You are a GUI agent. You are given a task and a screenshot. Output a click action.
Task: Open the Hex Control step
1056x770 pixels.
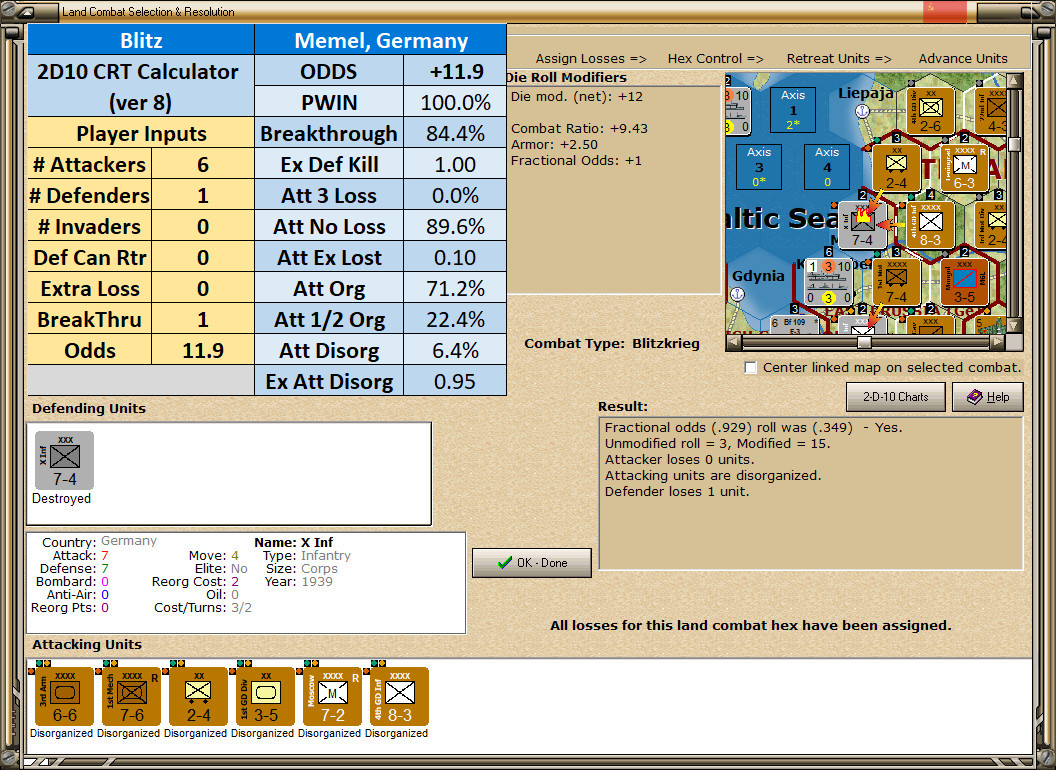coord(715,59)
